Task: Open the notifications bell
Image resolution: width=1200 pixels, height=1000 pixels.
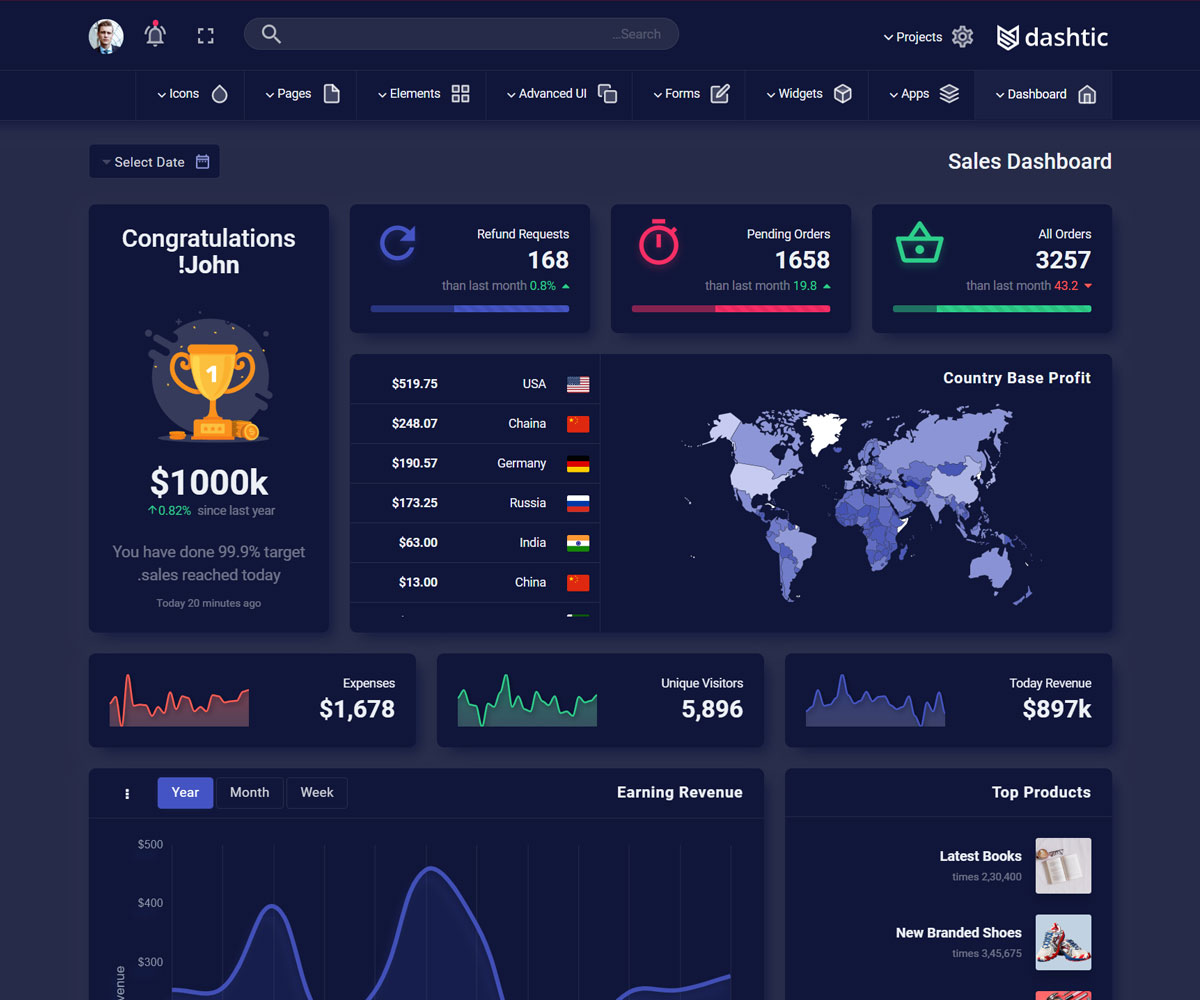Action: point(155,35)
